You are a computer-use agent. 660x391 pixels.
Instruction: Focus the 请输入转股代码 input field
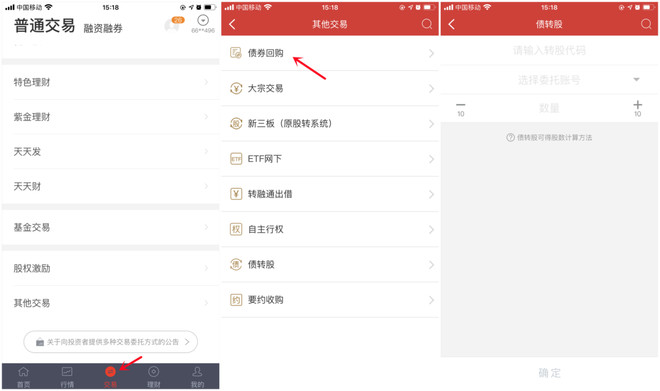tap(549, 51)
